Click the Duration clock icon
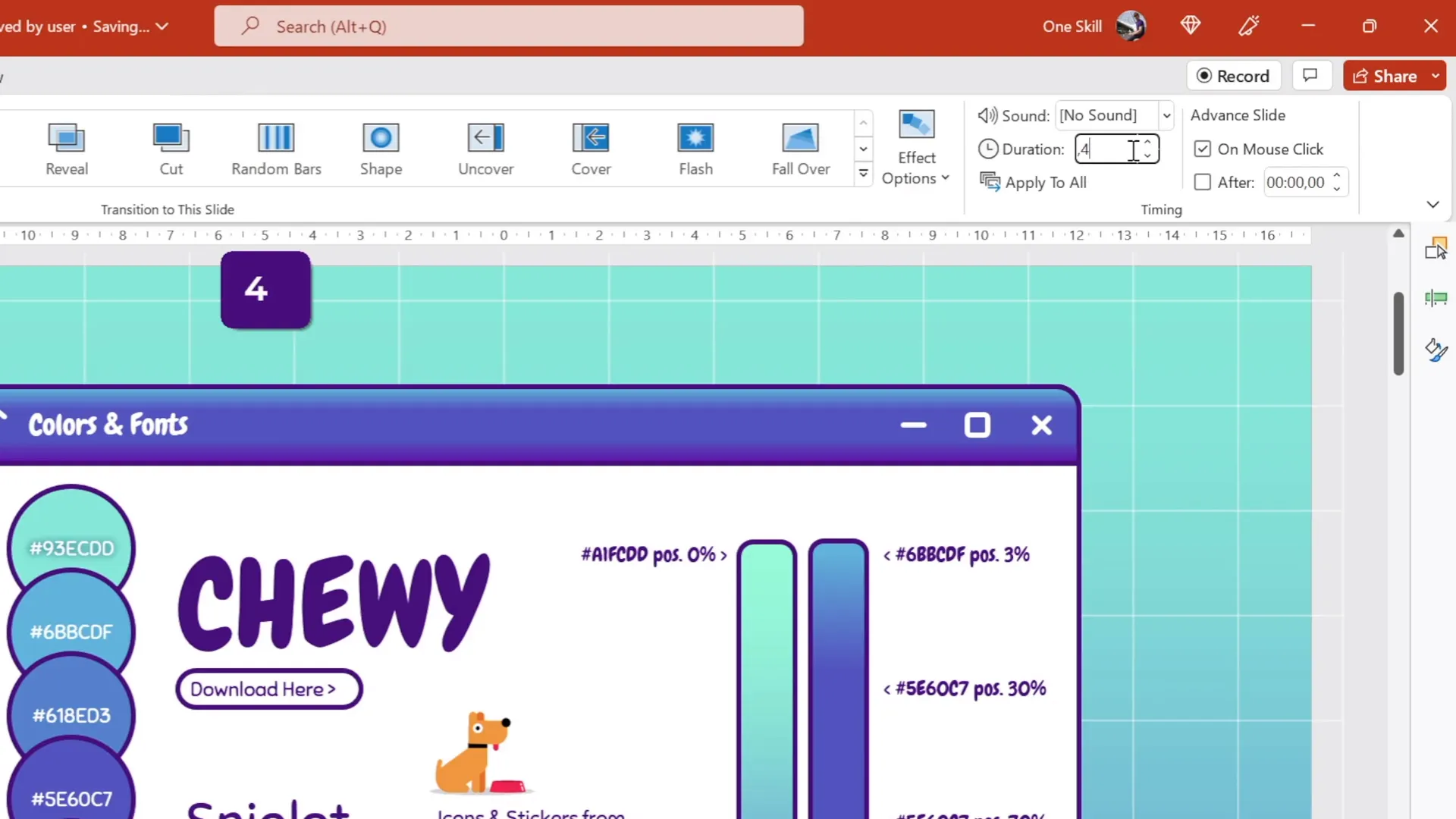Viewport: 1456px width, 819px height. pyautogui.click(x=988, y=149)
